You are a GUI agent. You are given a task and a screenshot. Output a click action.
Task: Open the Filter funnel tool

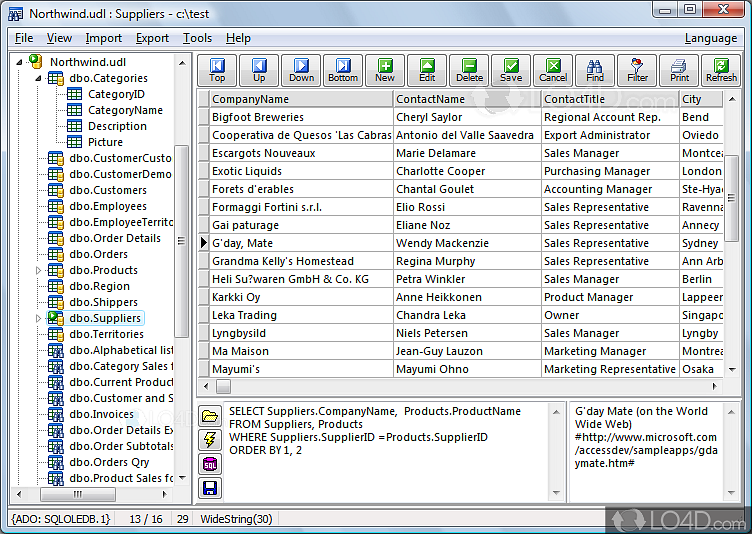(637, 70)
